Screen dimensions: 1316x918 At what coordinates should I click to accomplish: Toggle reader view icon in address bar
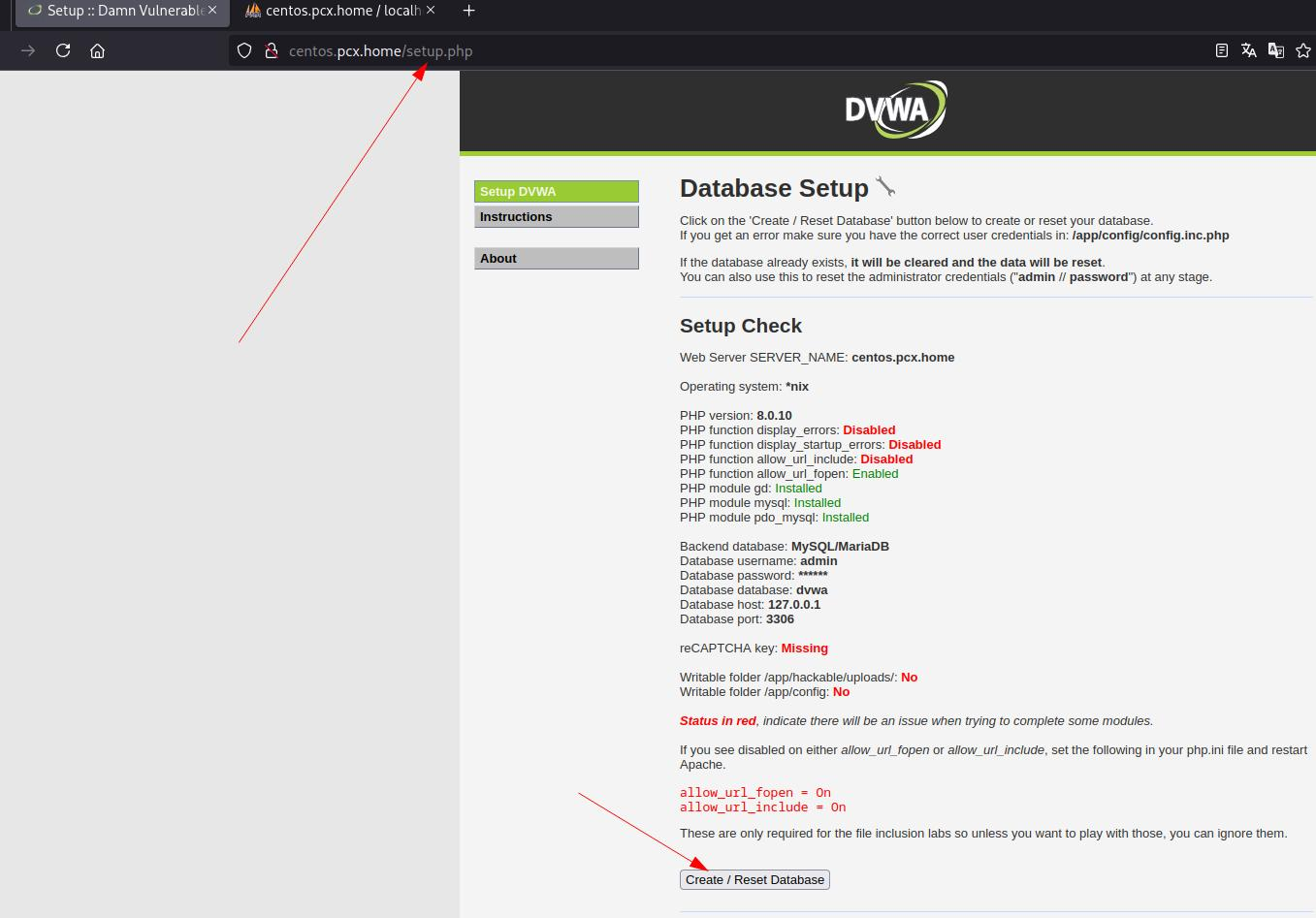click(1222, 50)
